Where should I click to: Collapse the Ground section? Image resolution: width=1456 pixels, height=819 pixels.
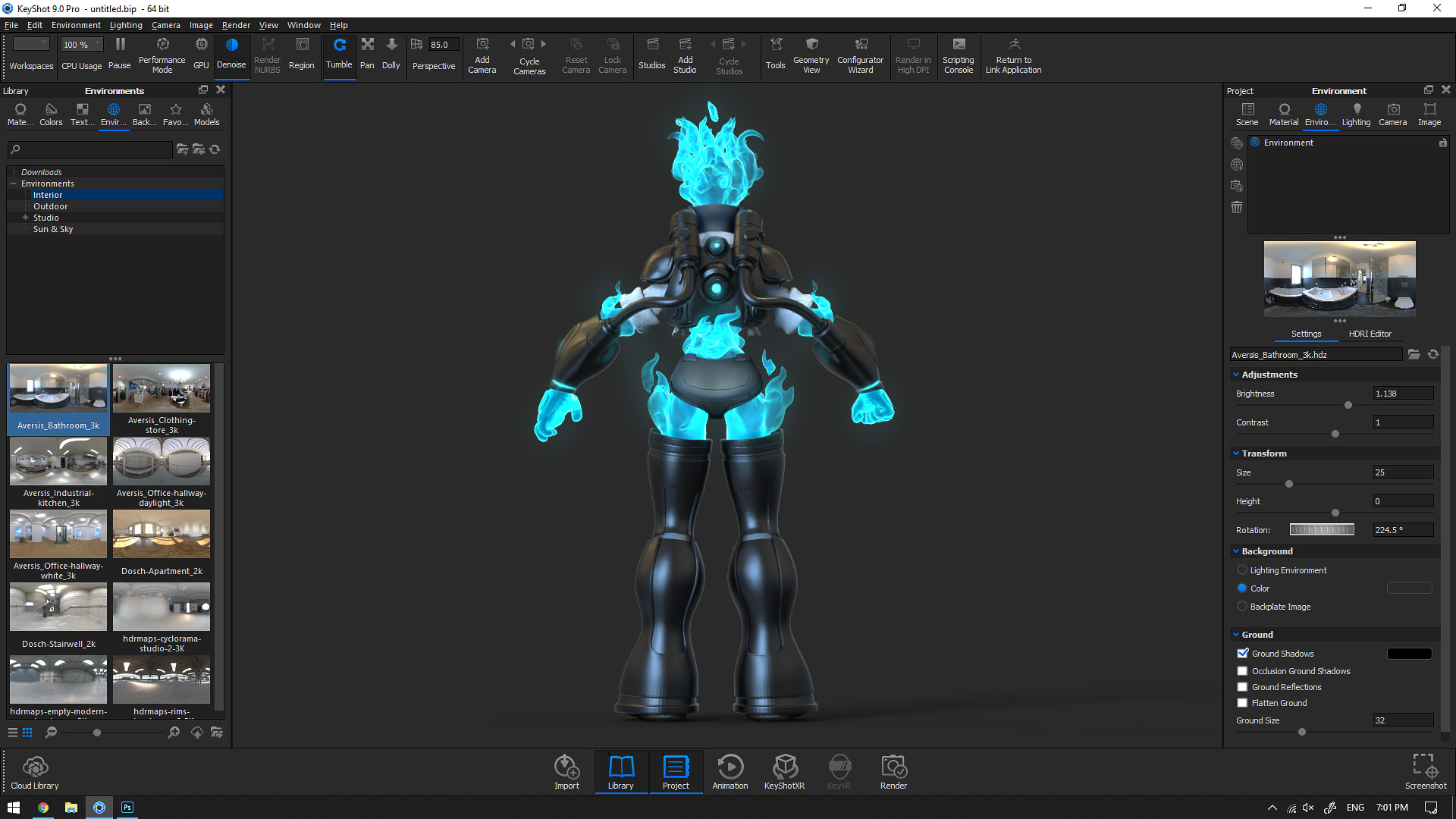(x=1236, y=635)
